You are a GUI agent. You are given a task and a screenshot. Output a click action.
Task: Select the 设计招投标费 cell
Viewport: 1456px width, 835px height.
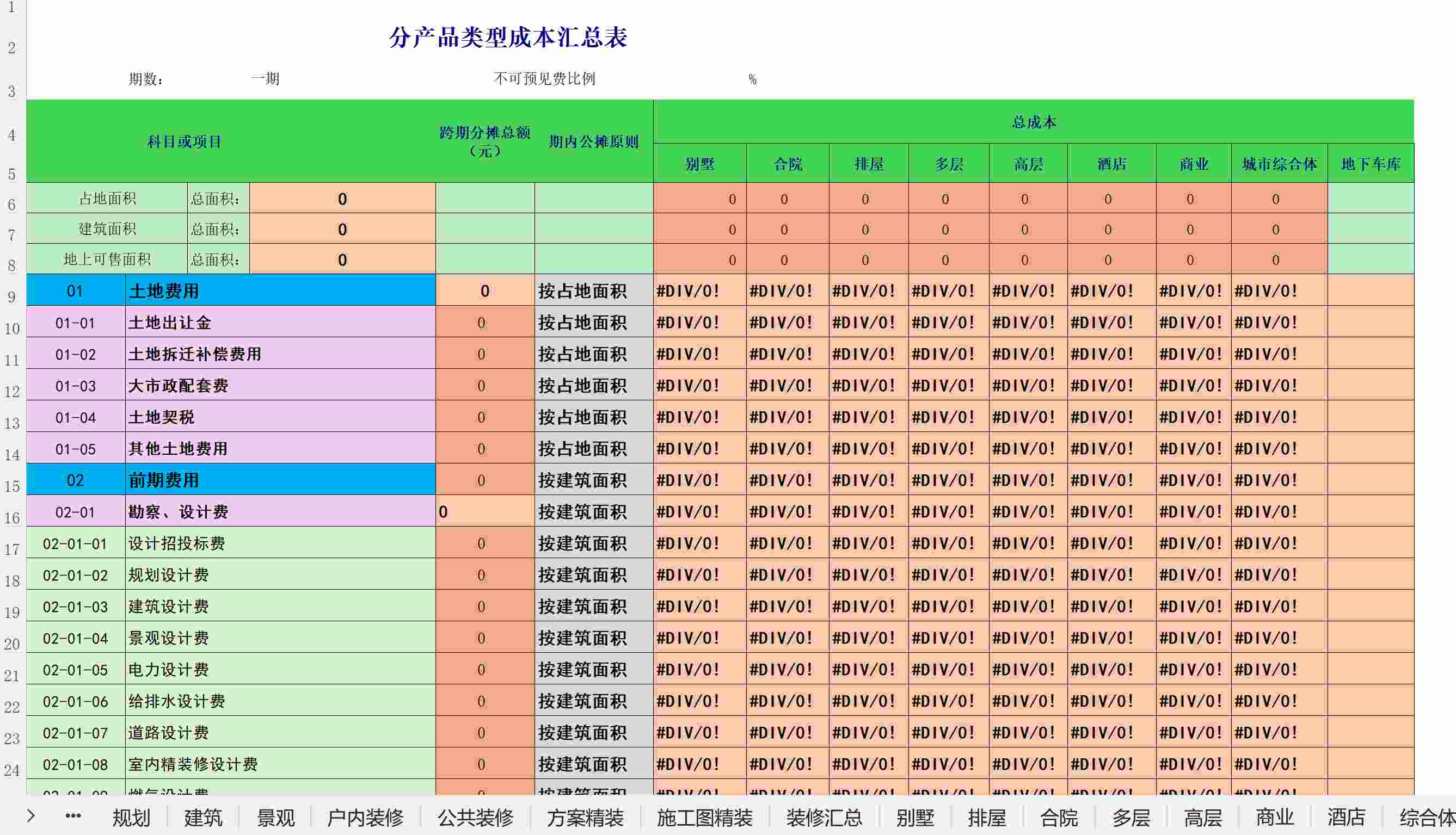click(x=280, y=543)
